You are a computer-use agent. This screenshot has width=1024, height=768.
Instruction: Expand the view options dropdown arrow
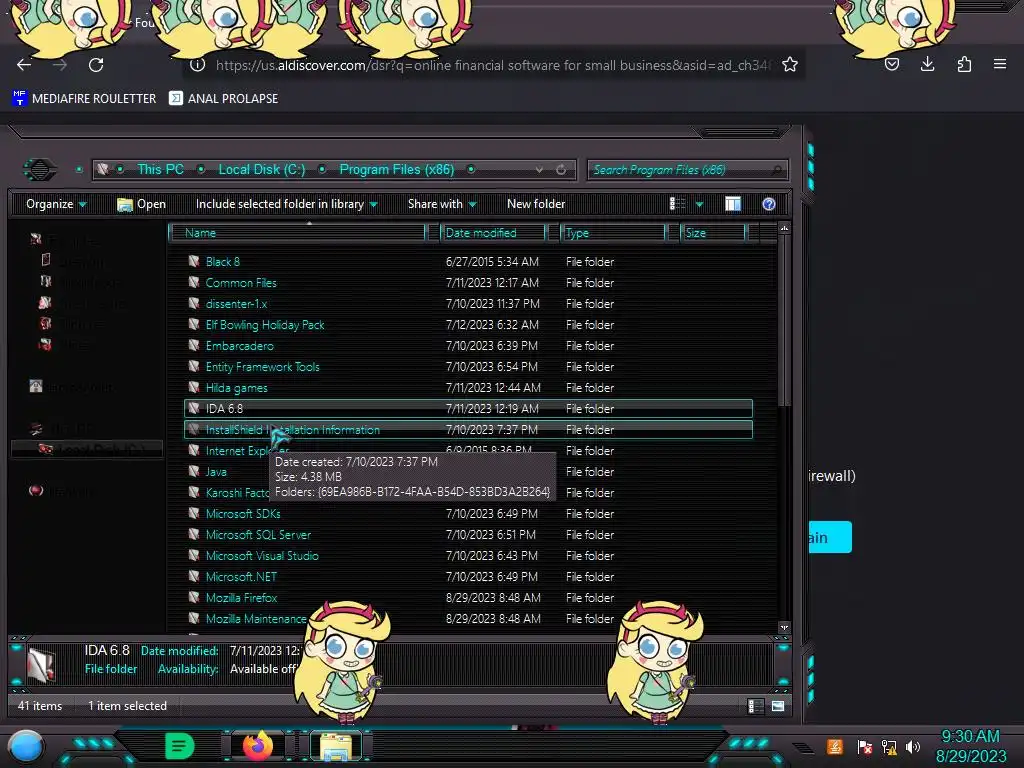pos(699,204)
